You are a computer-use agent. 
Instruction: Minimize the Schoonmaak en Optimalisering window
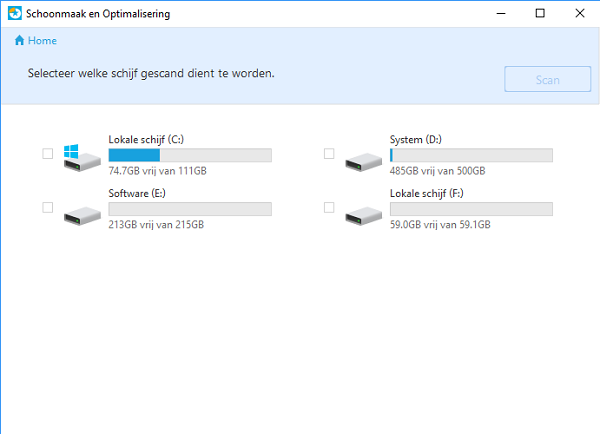pos(495,13)
